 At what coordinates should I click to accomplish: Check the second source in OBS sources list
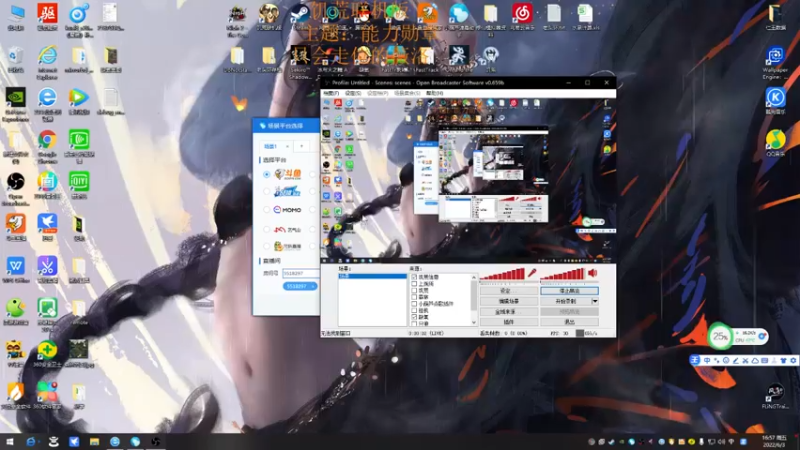coord(414,284)
